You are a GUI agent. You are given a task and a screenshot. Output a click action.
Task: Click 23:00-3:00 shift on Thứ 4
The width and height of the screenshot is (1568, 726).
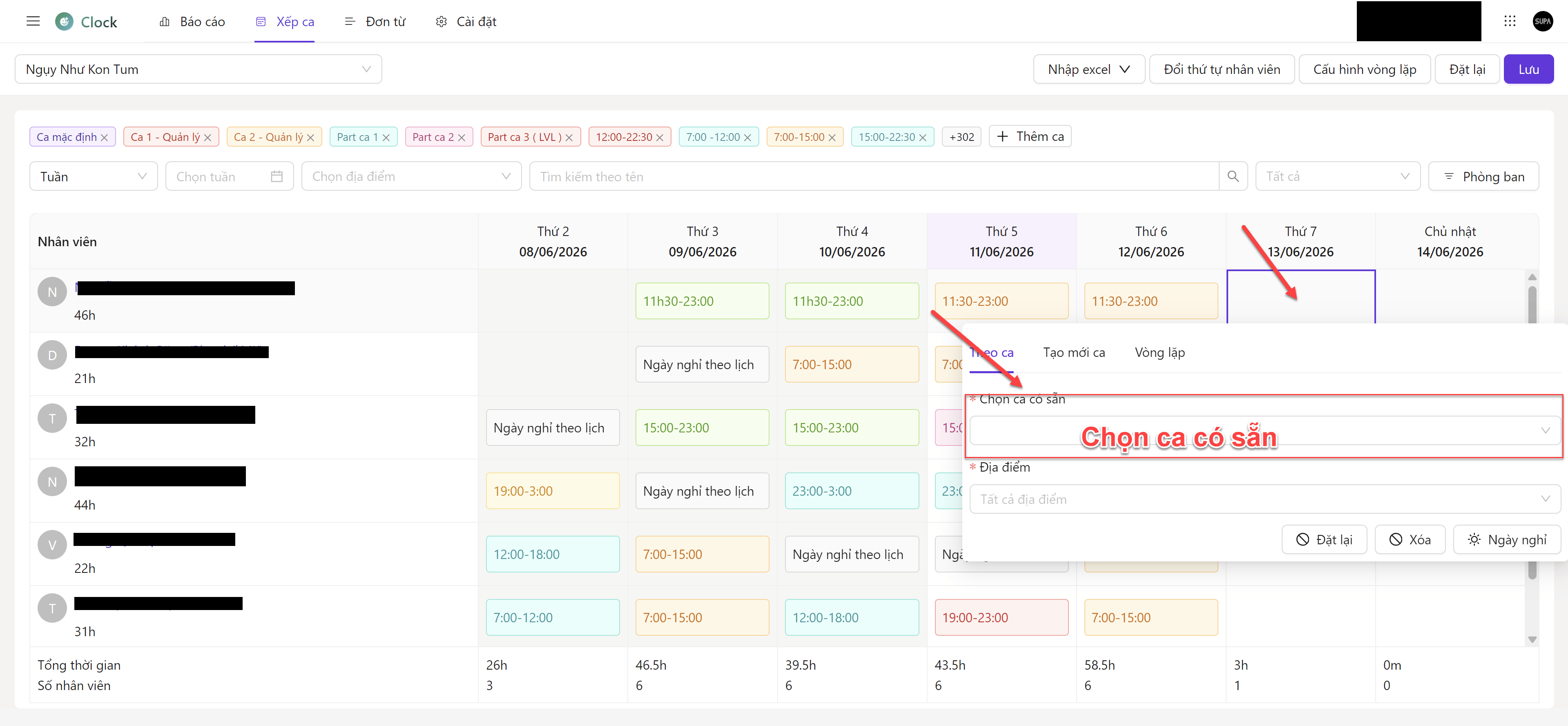tap(852, 491)
